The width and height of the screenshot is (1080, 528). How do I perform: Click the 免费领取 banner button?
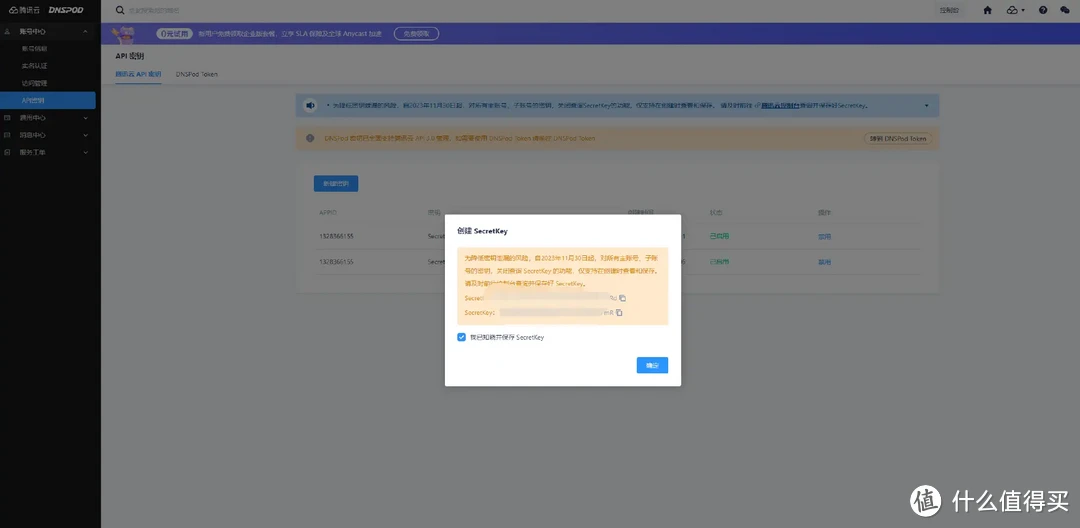(x=416, y=33)
